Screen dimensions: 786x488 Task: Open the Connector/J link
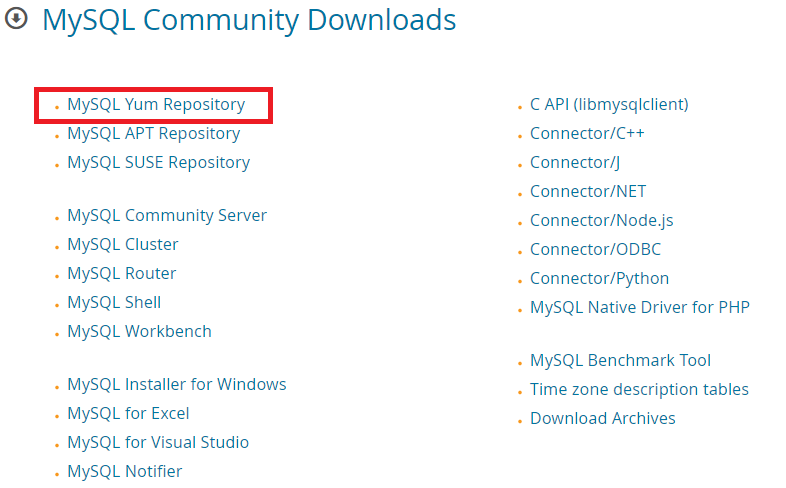[x=575, y=163]
